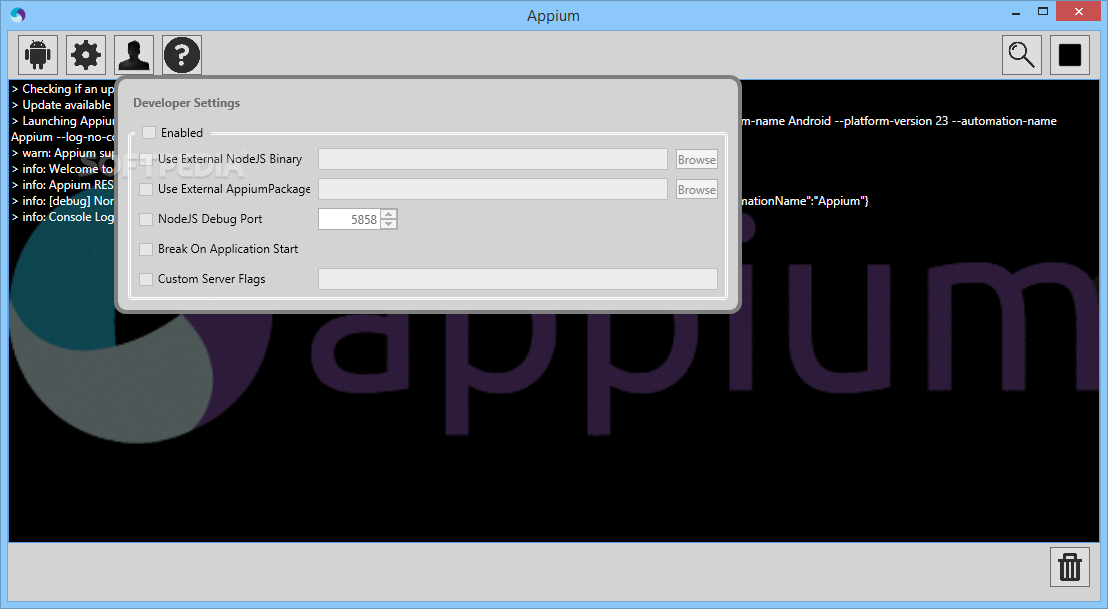Stop the Appium server square button
This screenshot has width=1108, height=609.
(x=1070, y=54)
